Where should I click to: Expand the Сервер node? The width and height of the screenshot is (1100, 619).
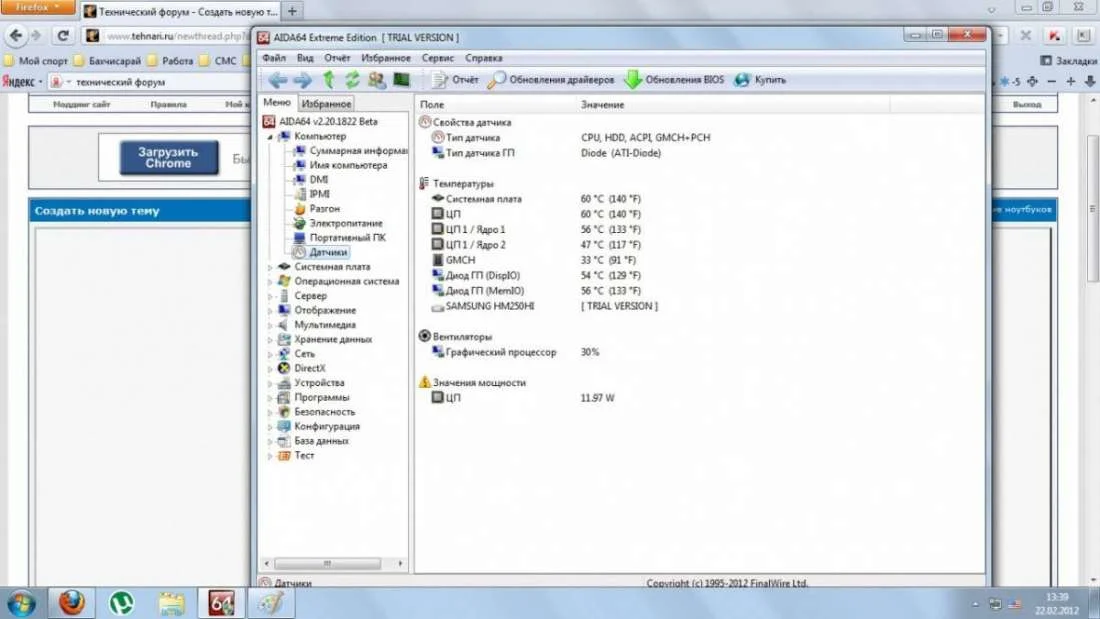tap(270, 296)
